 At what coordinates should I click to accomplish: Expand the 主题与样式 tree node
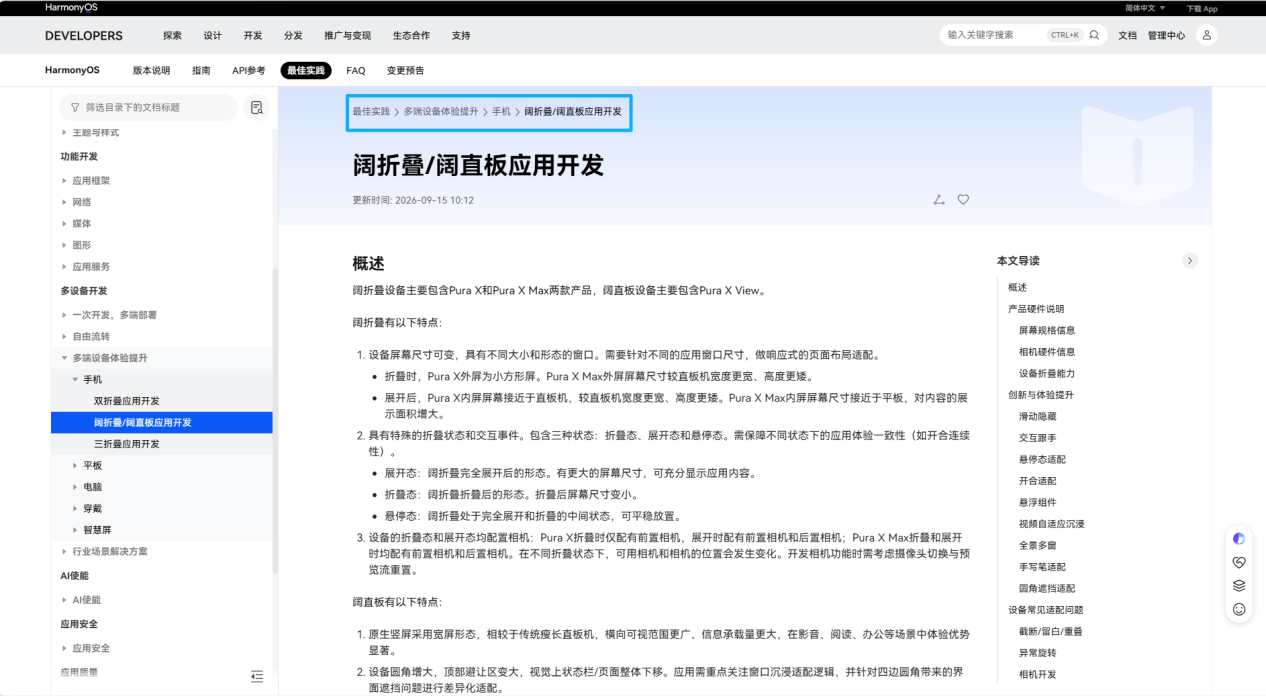tap(65, 132)
